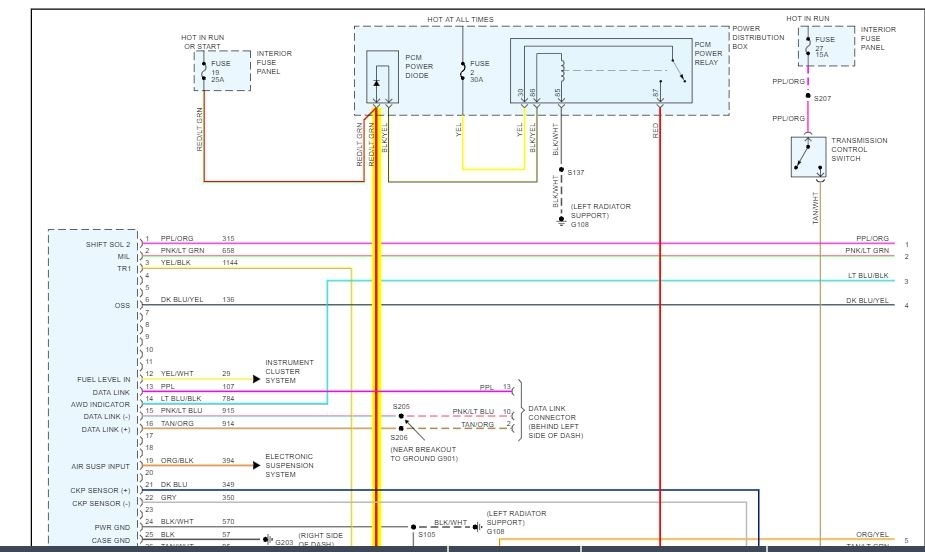Click the "CASE GND" pin label

(x=111, y=540)
